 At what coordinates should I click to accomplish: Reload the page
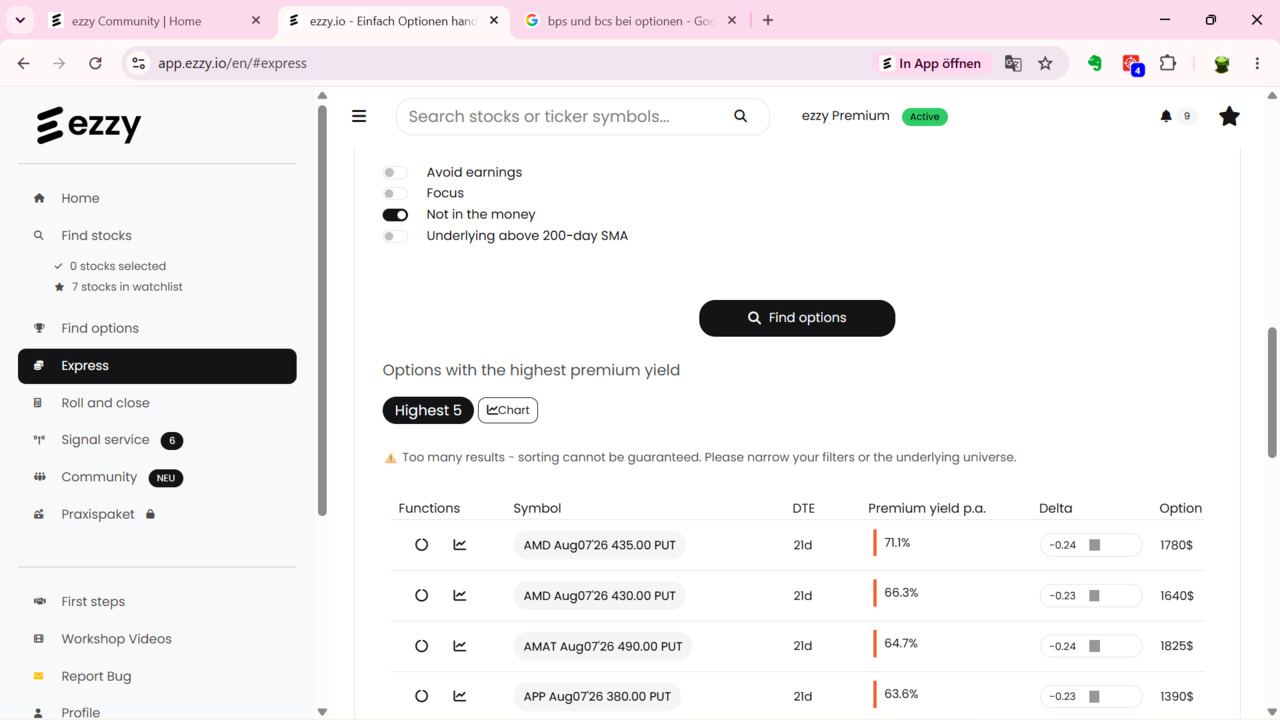[x=95, y=63]
